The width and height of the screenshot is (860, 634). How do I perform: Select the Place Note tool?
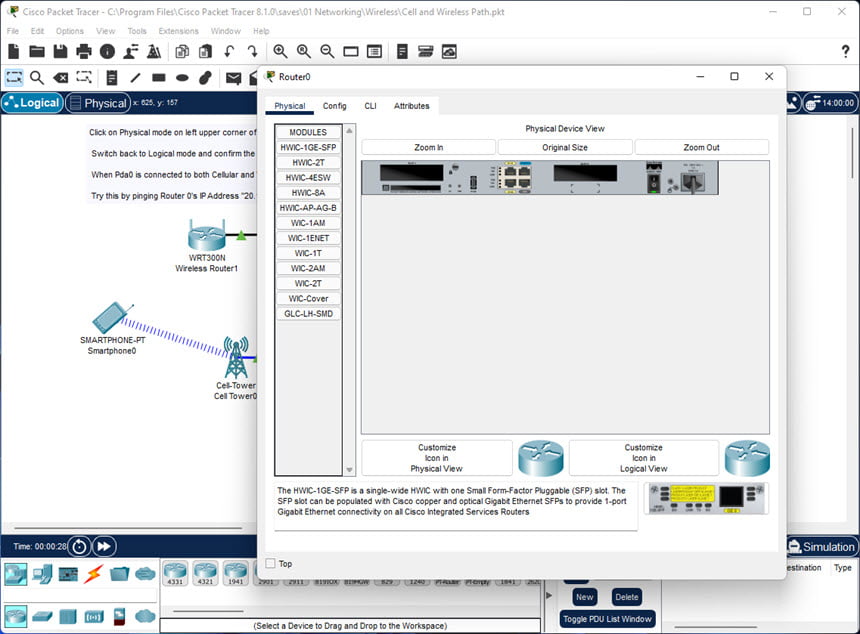click(x=112, y=78)
